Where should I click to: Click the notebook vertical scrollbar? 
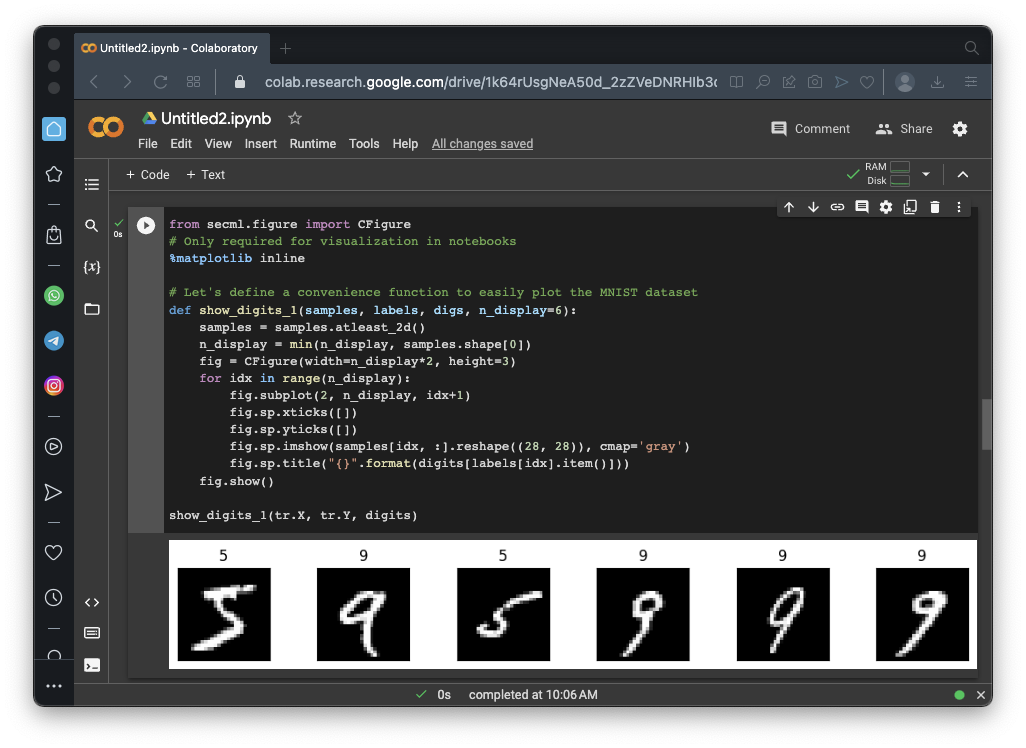[986, 425]
